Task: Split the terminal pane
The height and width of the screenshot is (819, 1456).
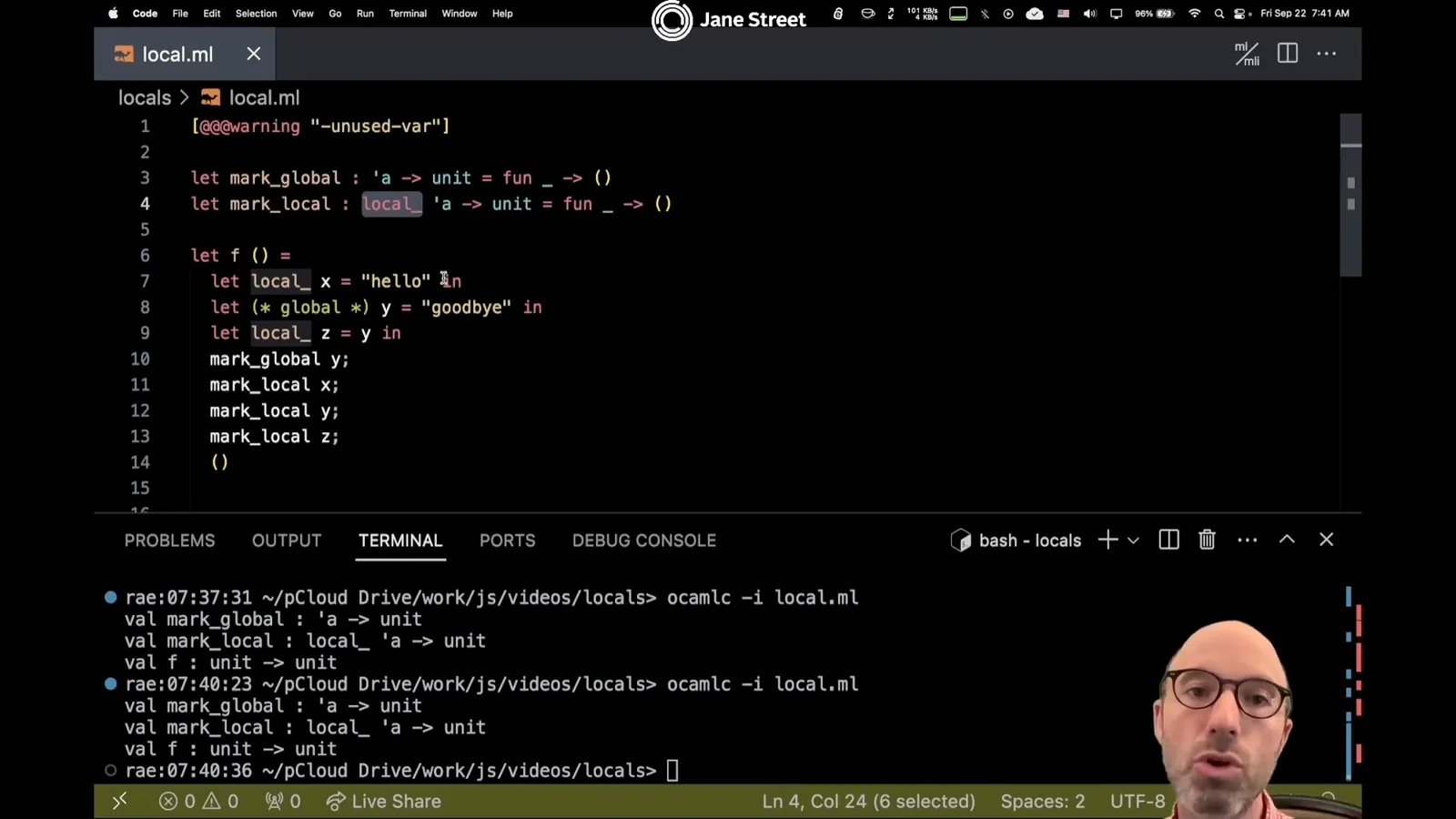Action: click(1169, 540)
